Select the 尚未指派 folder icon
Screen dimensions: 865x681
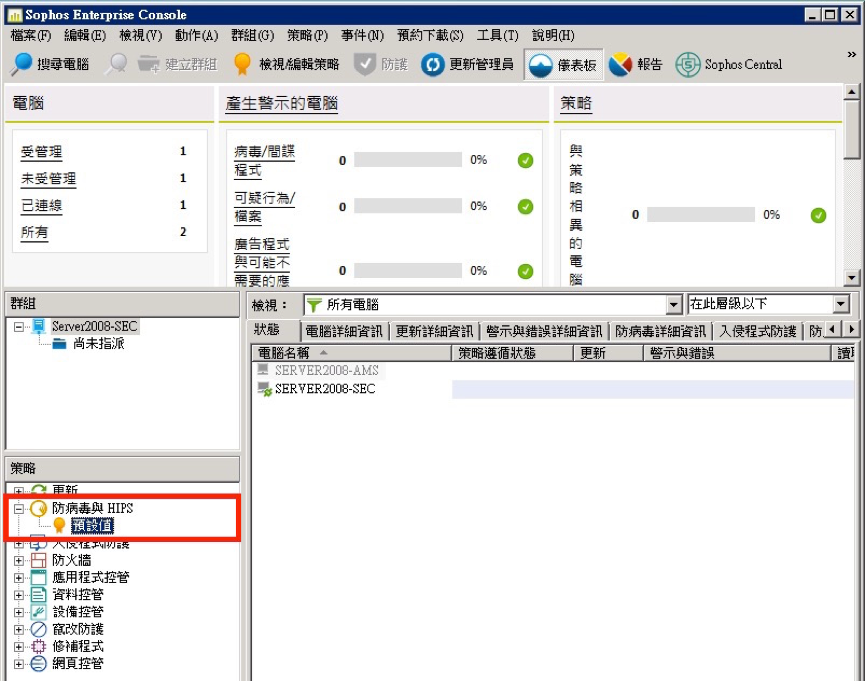[x=60, y=344]
